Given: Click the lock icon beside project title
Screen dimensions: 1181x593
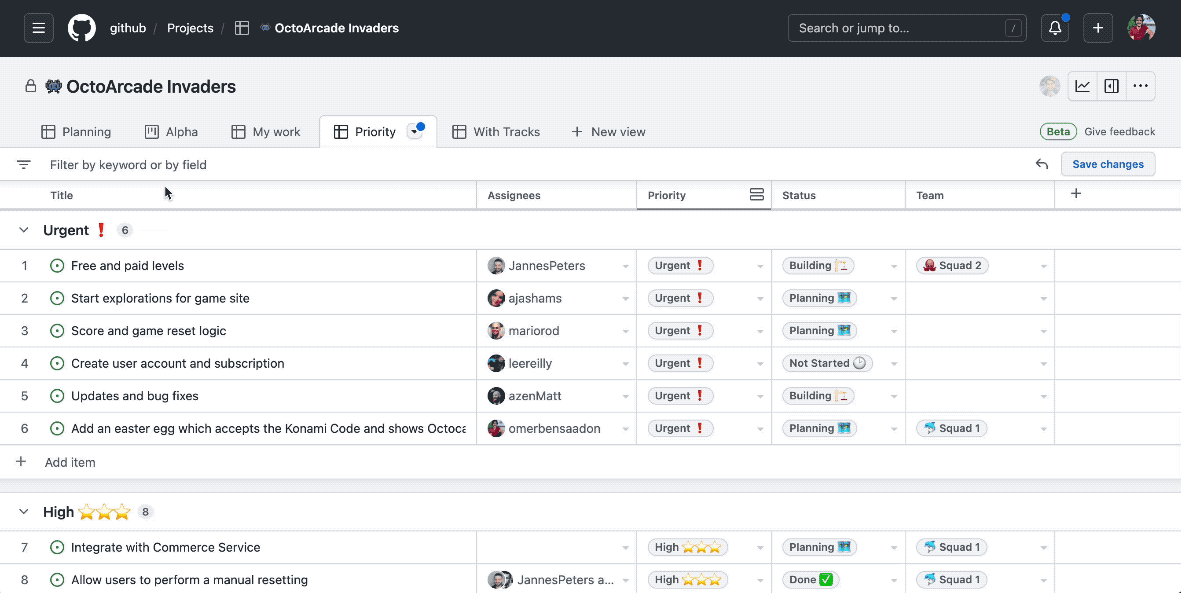Looking at the screenshot, I should [30, 86].
